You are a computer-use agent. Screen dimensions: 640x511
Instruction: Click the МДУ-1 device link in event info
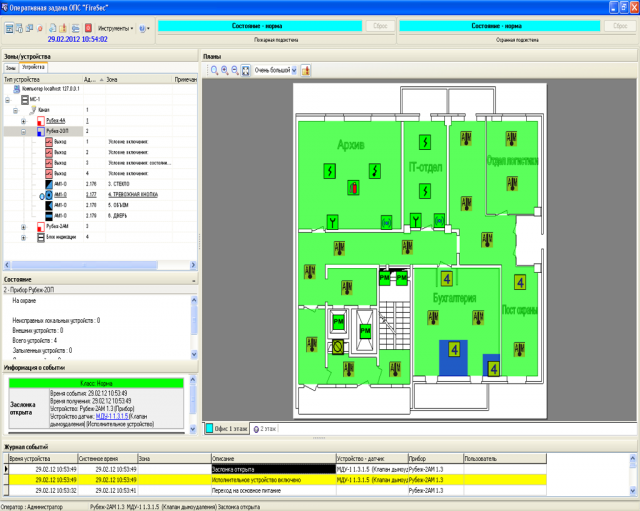click(111, 414)
